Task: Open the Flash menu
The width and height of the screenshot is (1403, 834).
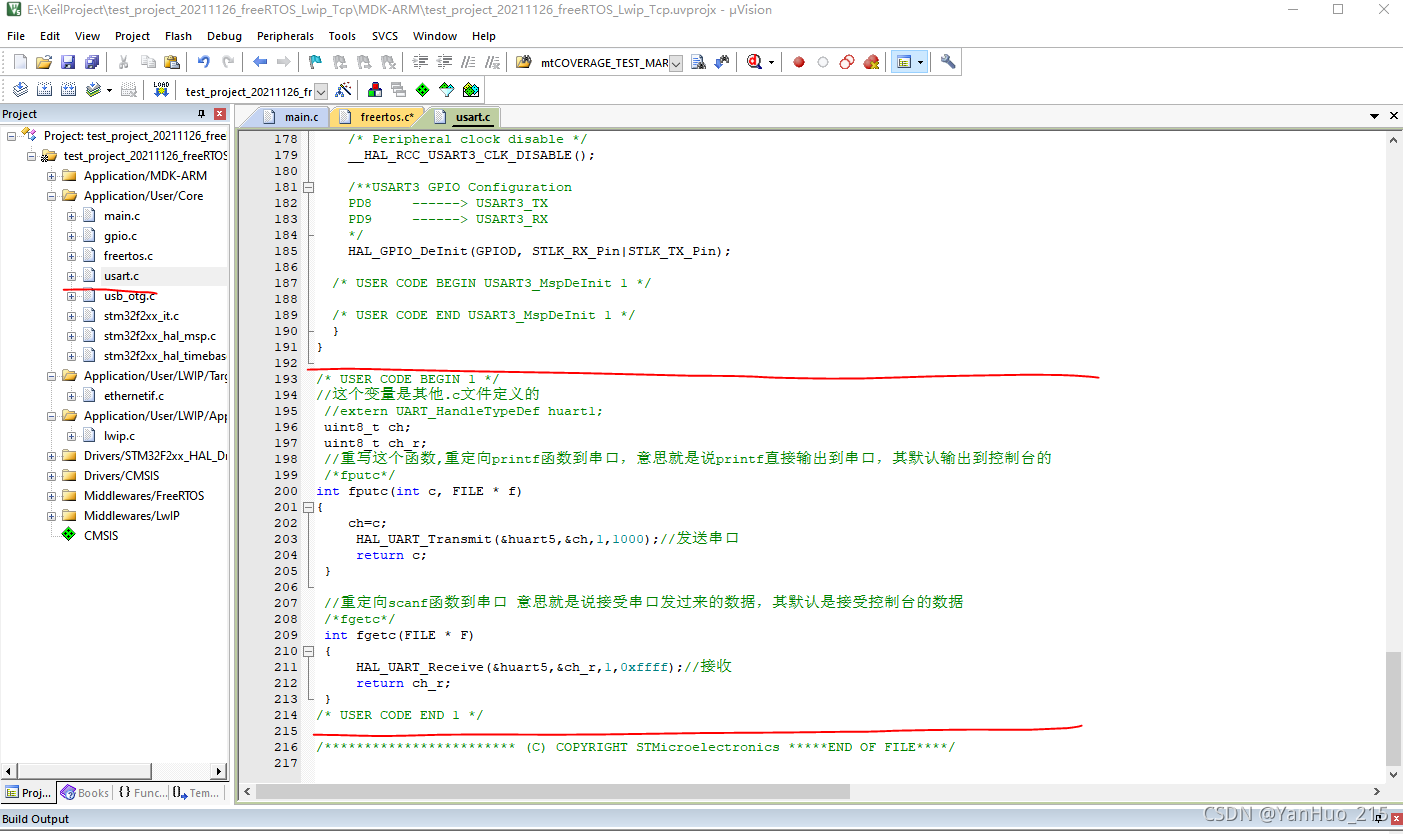Action: 178,36
